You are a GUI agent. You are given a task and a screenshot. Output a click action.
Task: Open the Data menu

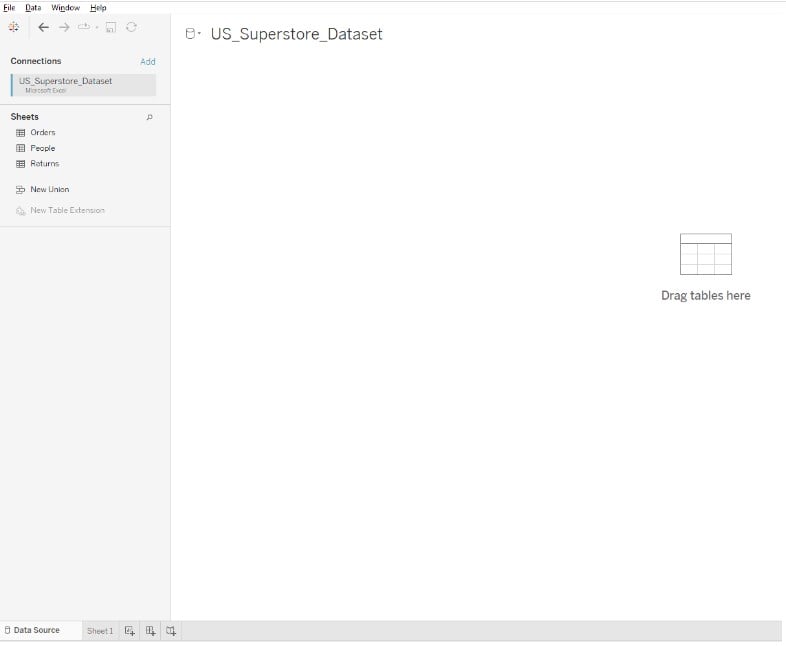pos(33,8)
